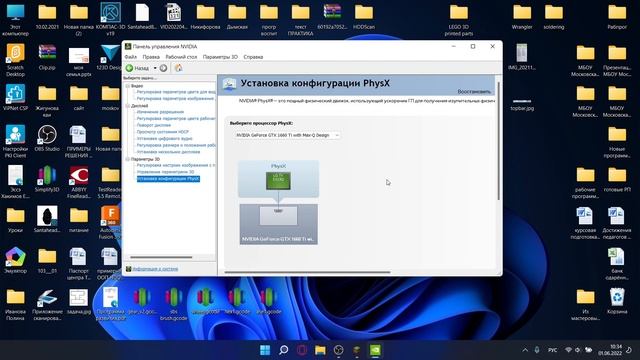
Task: Select the Scratch Desktop shortcut icon
Action: pos(16,60)
